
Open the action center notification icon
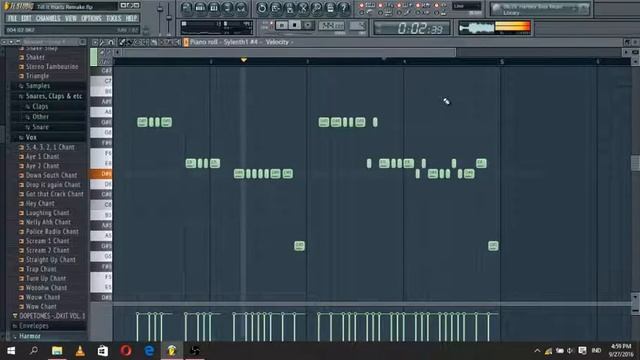click(582, 351)
